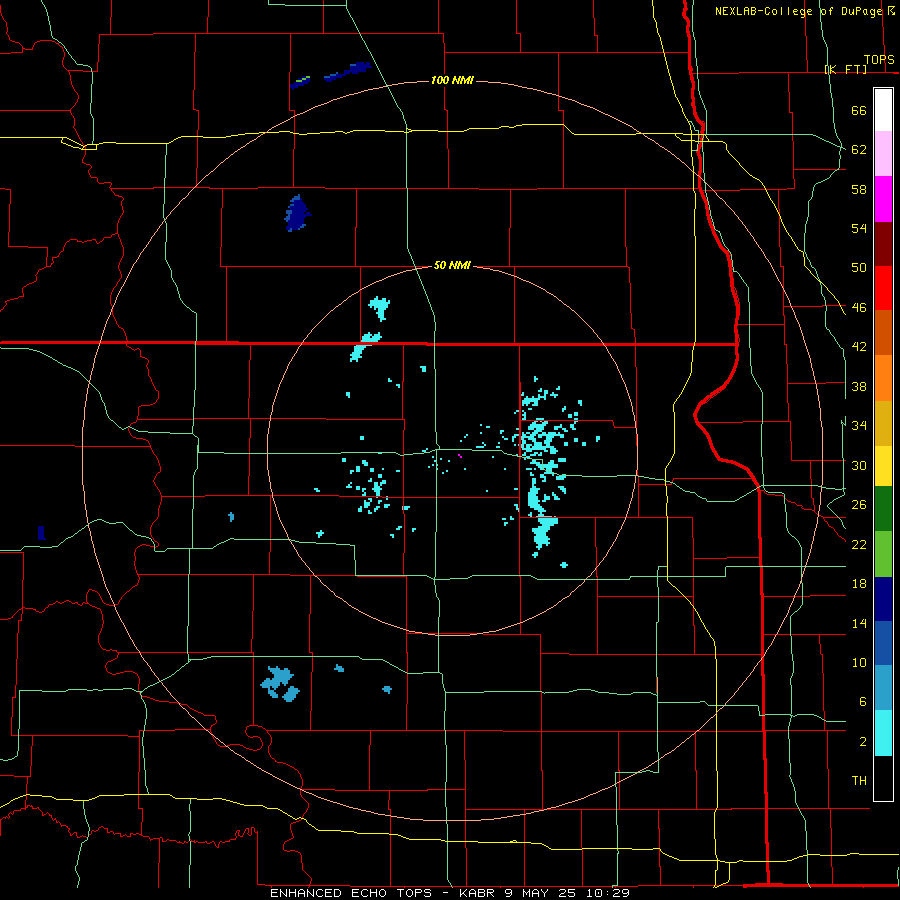This screenshot has height=900, width=900.
Task: Click the "54" legend value
Action: (859, 228)
